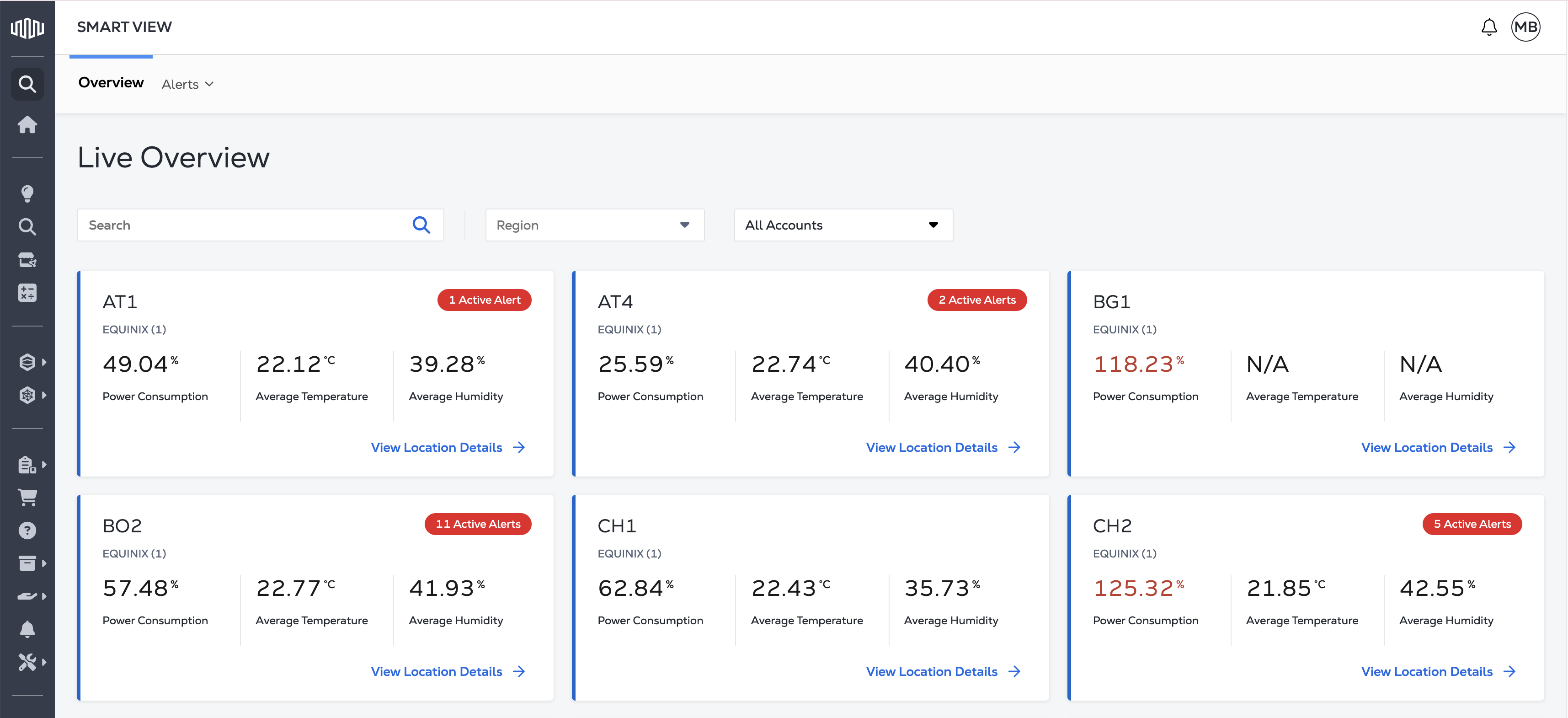Open the lightbulb insights icon
The height and width of the screenshot is (718, 1568).
[27, 193]
